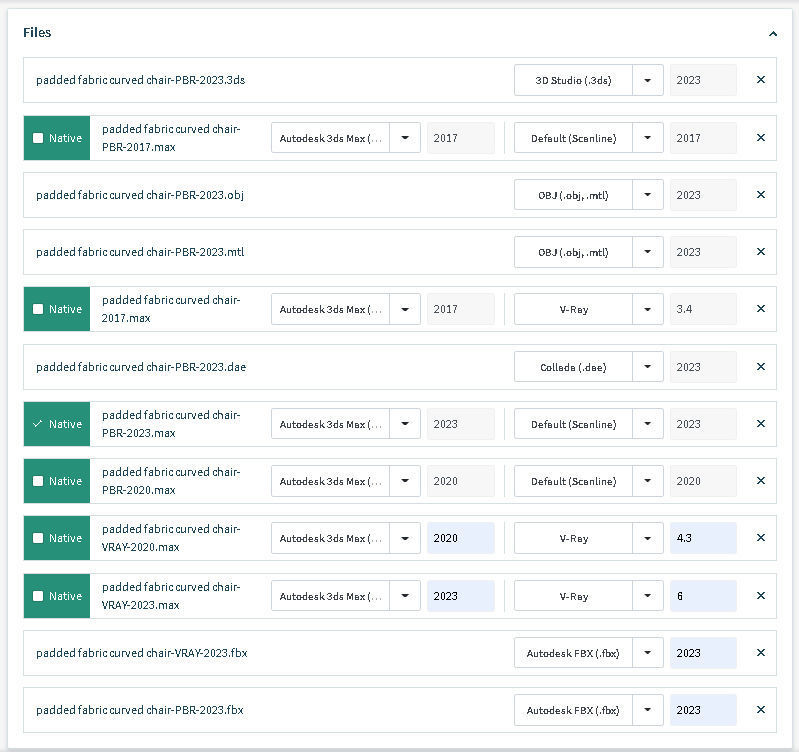Toggle Native checkbox for PBR-2020.max
Viewport: 799px width, 752px height.
tap(38, 481)
